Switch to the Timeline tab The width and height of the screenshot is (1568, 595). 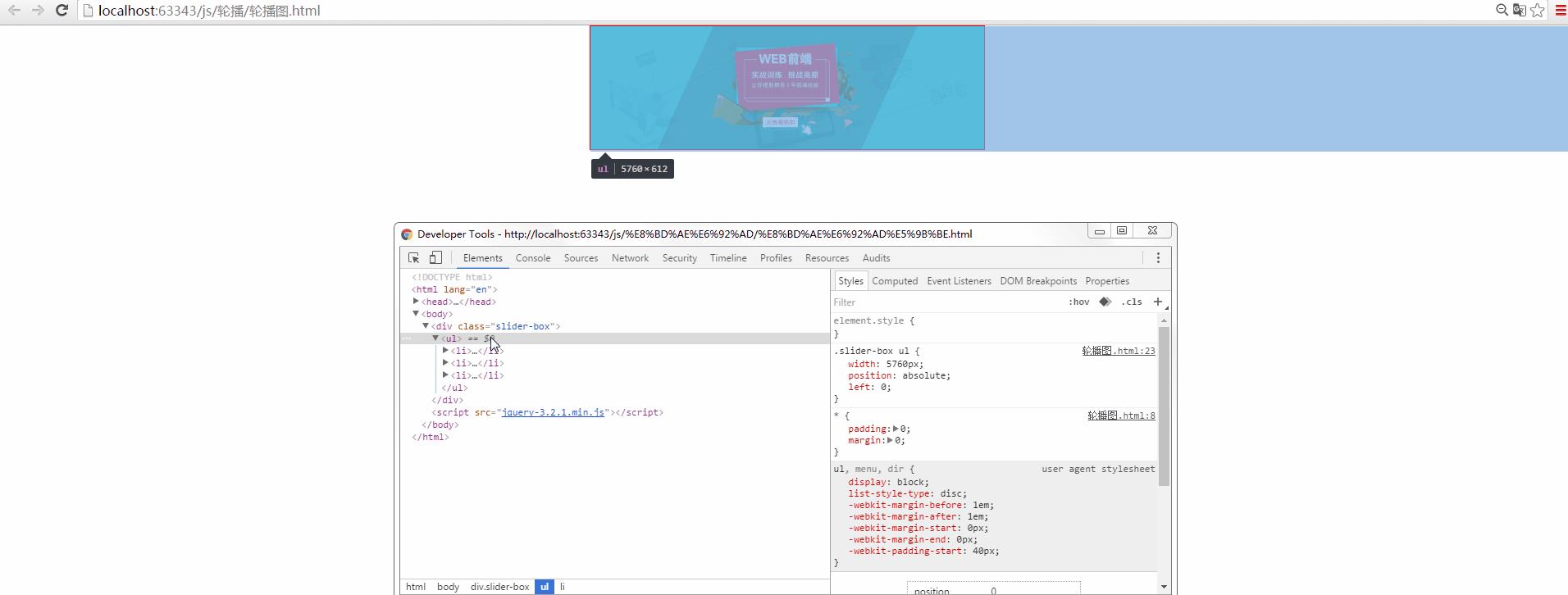click(728, 257)
